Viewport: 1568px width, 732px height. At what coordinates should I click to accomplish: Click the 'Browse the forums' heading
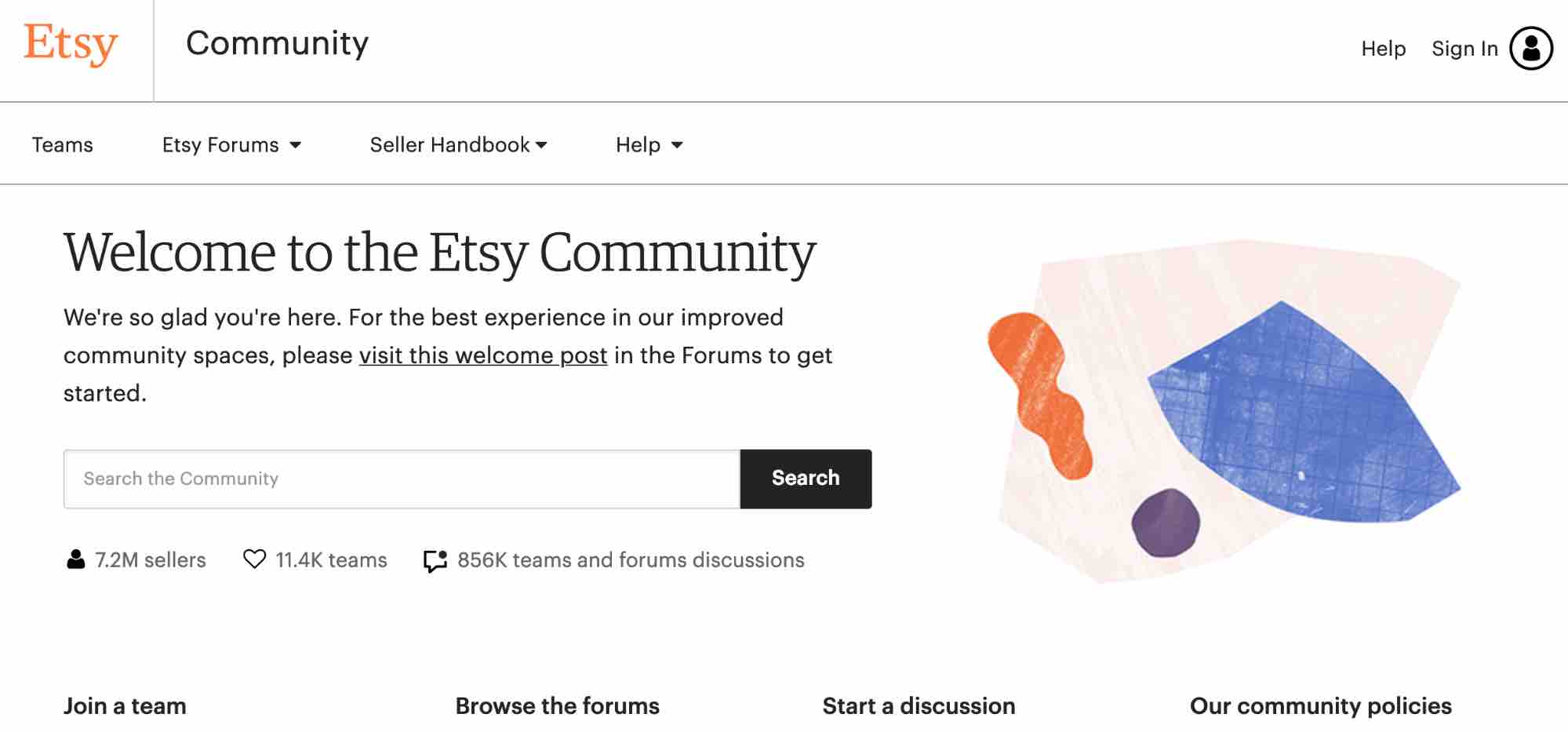(557, 706)
